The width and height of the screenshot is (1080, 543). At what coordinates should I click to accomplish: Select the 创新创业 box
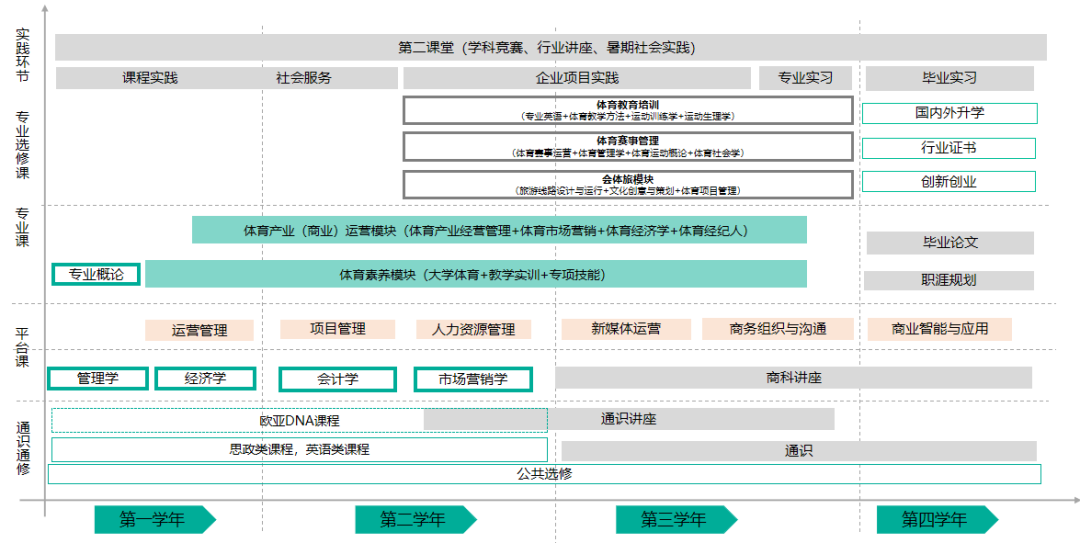[949, 182]
